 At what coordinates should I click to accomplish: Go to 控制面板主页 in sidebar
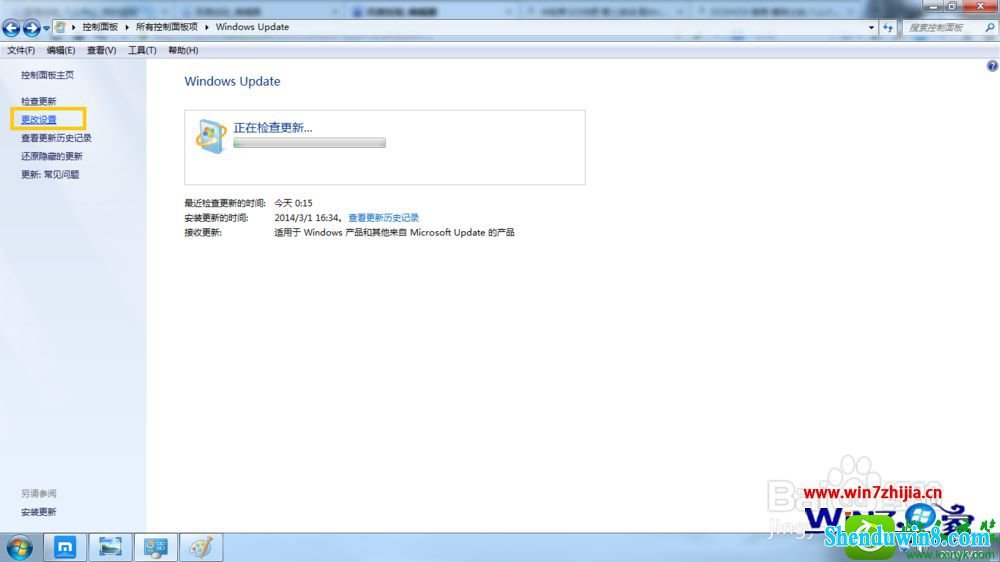click(x=47, y=75)
